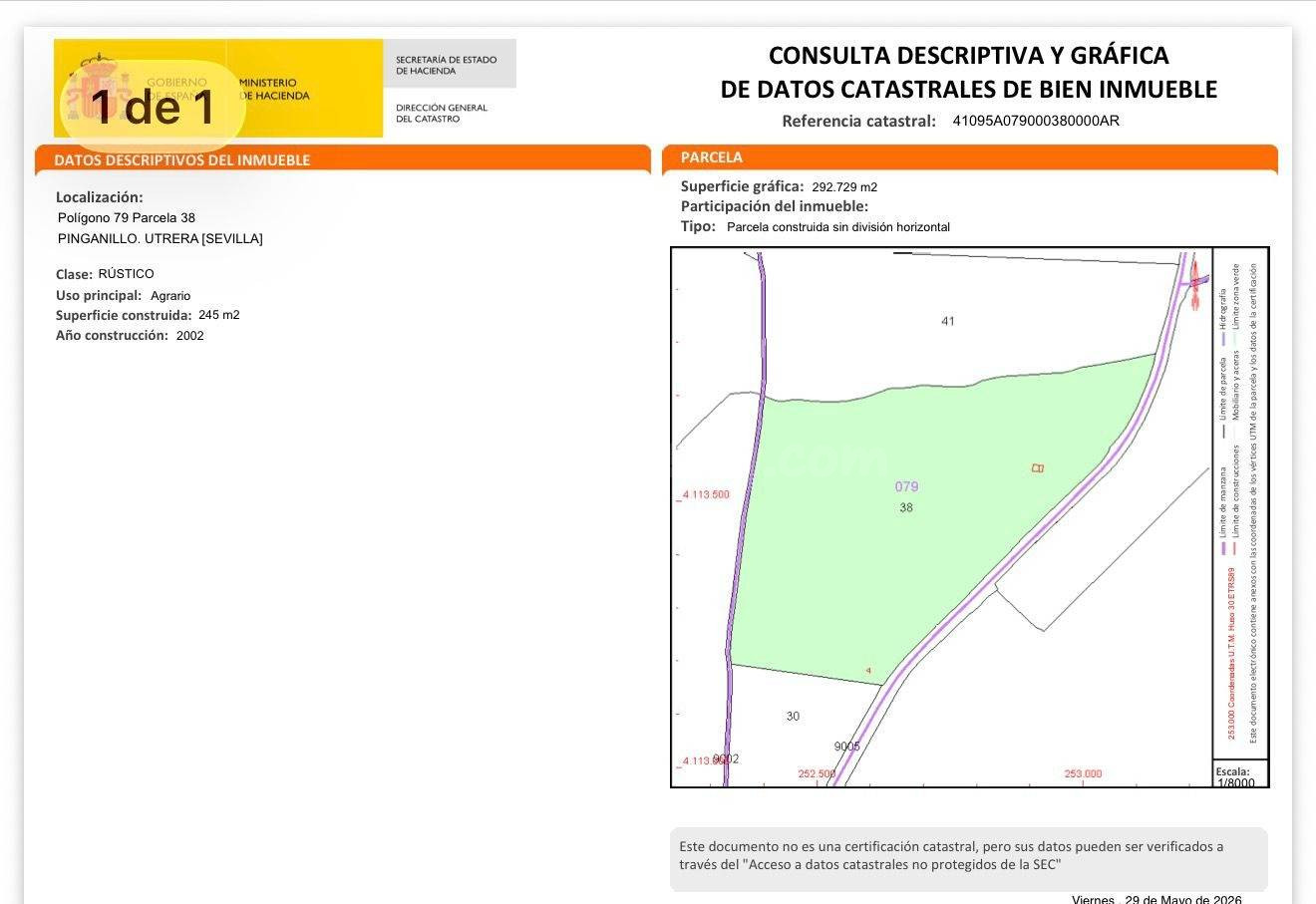1316x904 pixels.
Task: Click "Participación del inmueble:" label
Action: [x=775, y=206]
